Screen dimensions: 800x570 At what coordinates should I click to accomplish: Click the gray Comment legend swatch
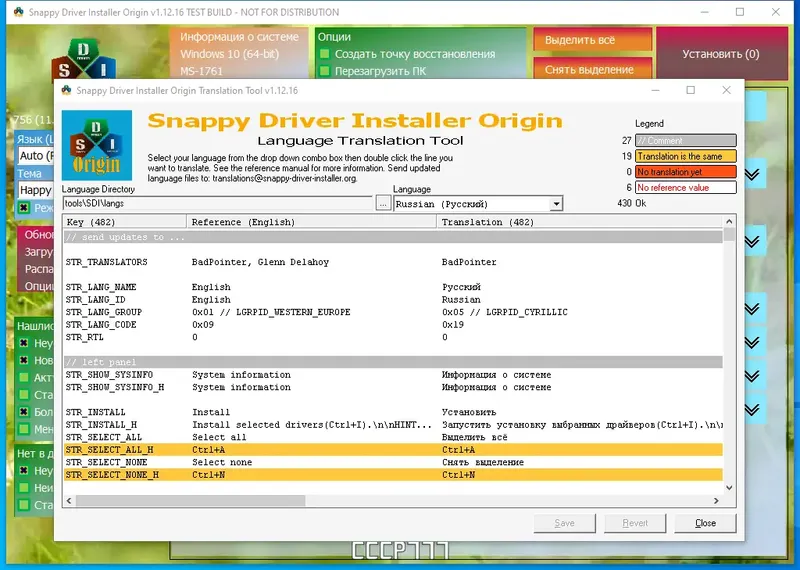[686, 140]
